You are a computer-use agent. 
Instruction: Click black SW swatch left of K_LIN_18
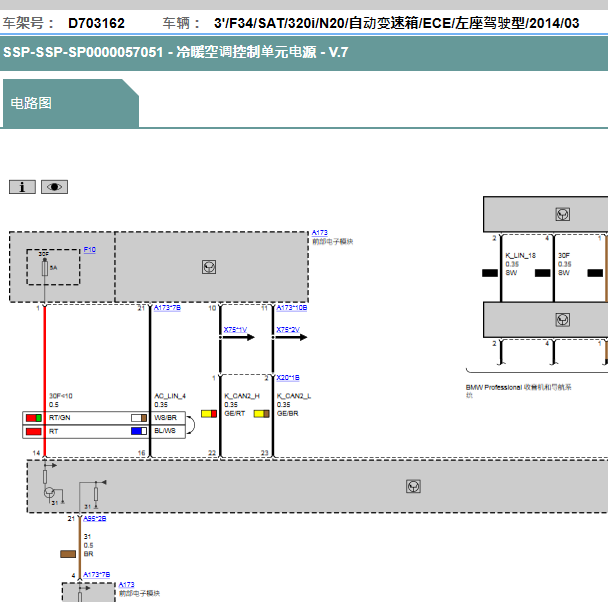[490, 273]
